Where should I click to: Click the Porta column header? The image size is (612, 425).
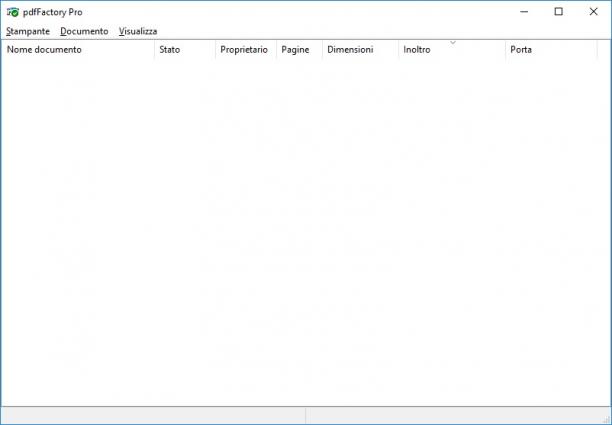coord(552,50)
